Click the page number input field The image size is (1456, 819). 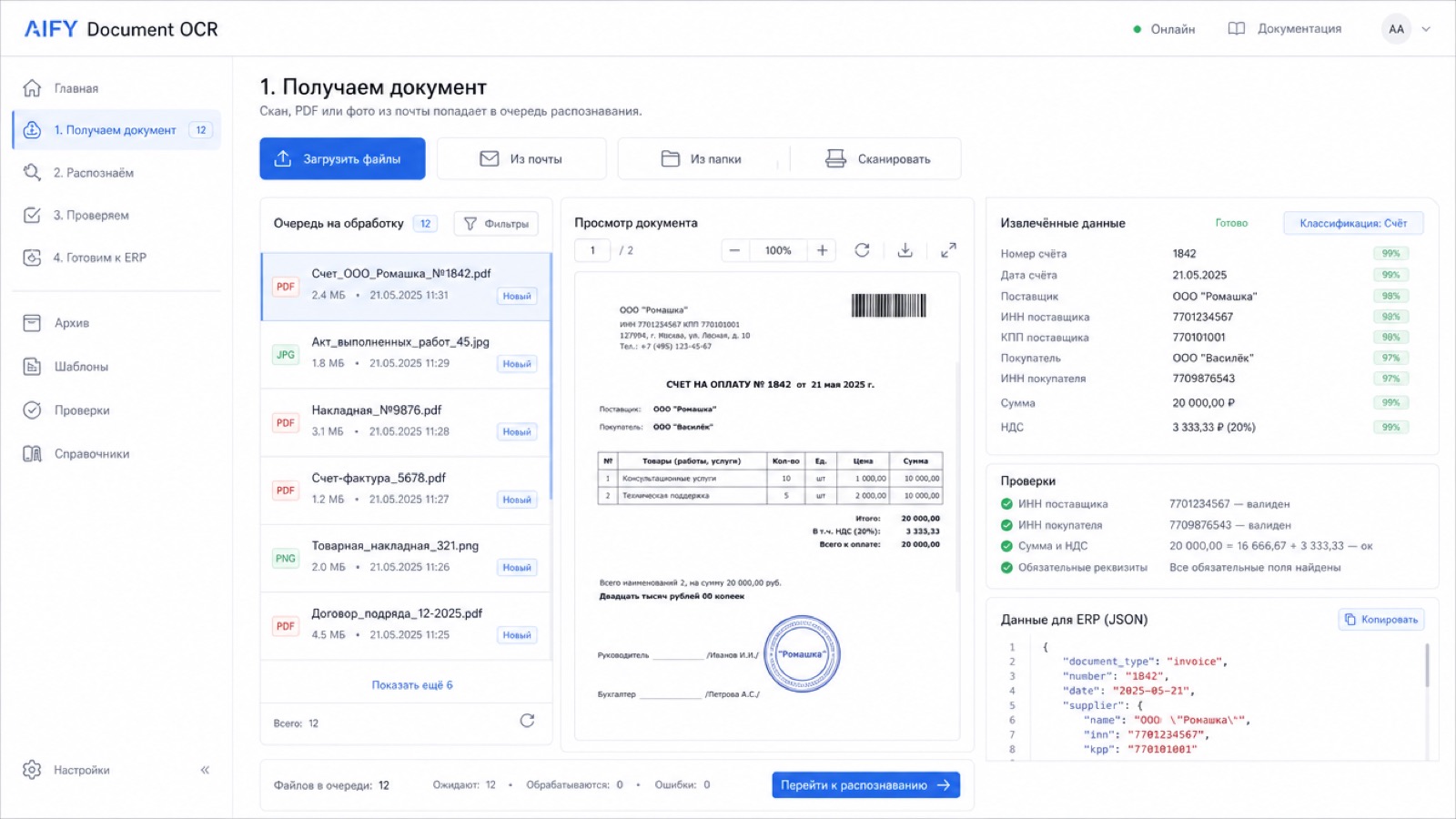(x=592, y=250)
